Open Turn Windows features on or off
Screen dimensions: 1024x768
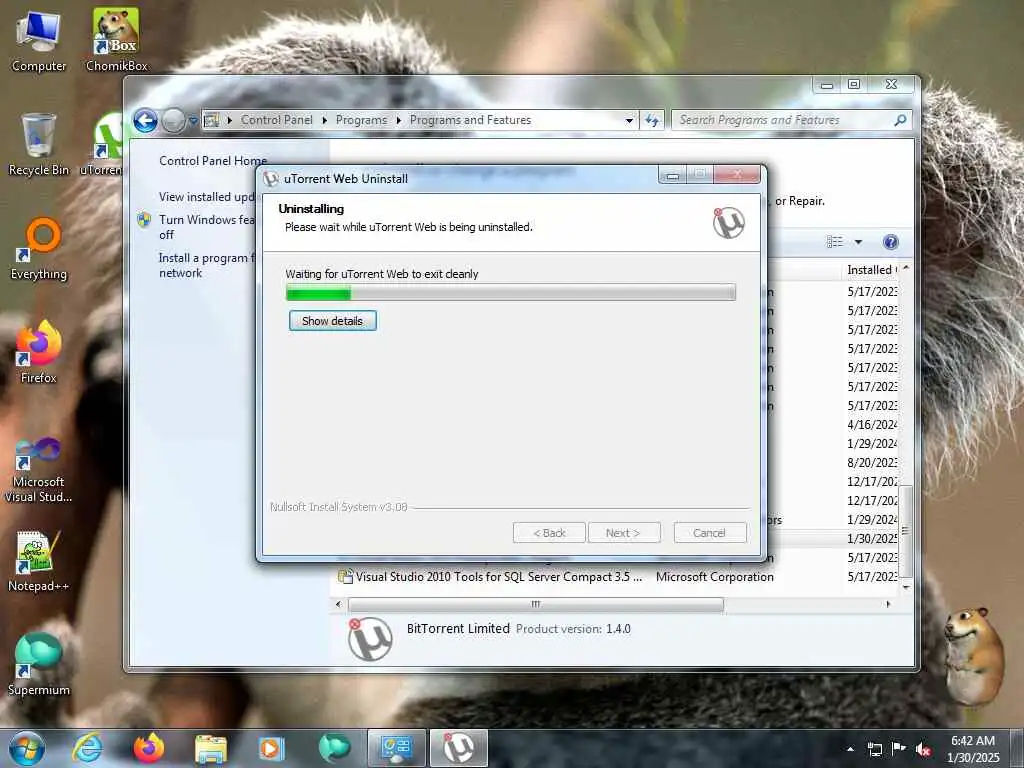point(206,227)
